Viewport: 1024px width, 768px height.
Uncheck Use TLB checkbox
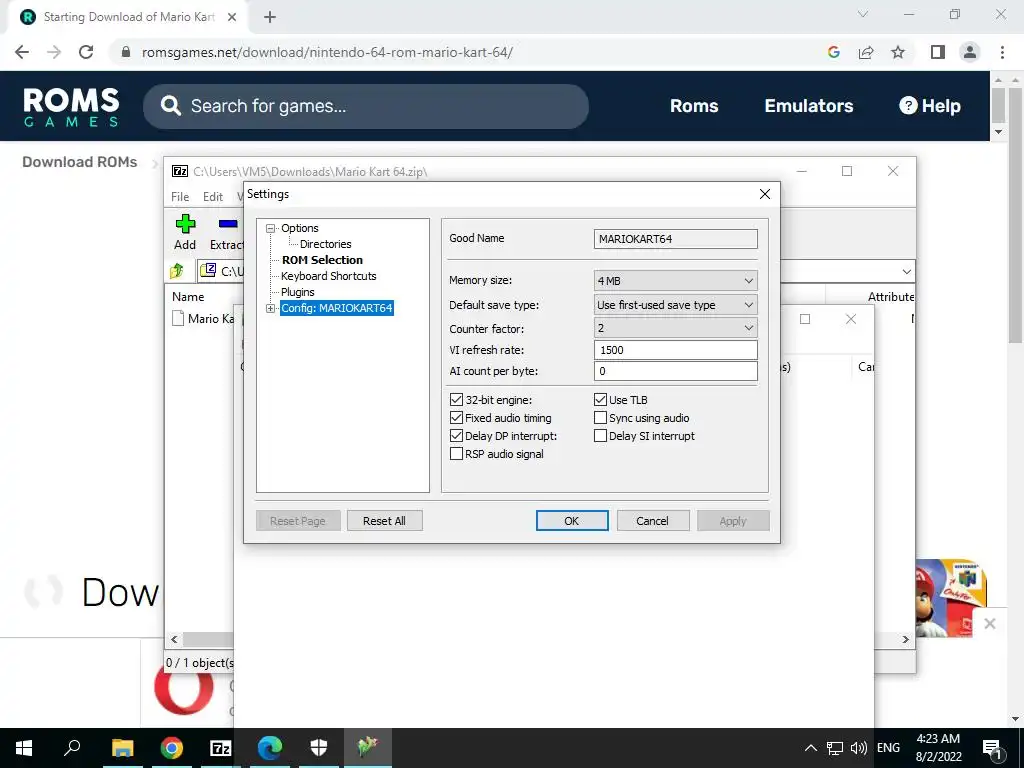point(600,400)
